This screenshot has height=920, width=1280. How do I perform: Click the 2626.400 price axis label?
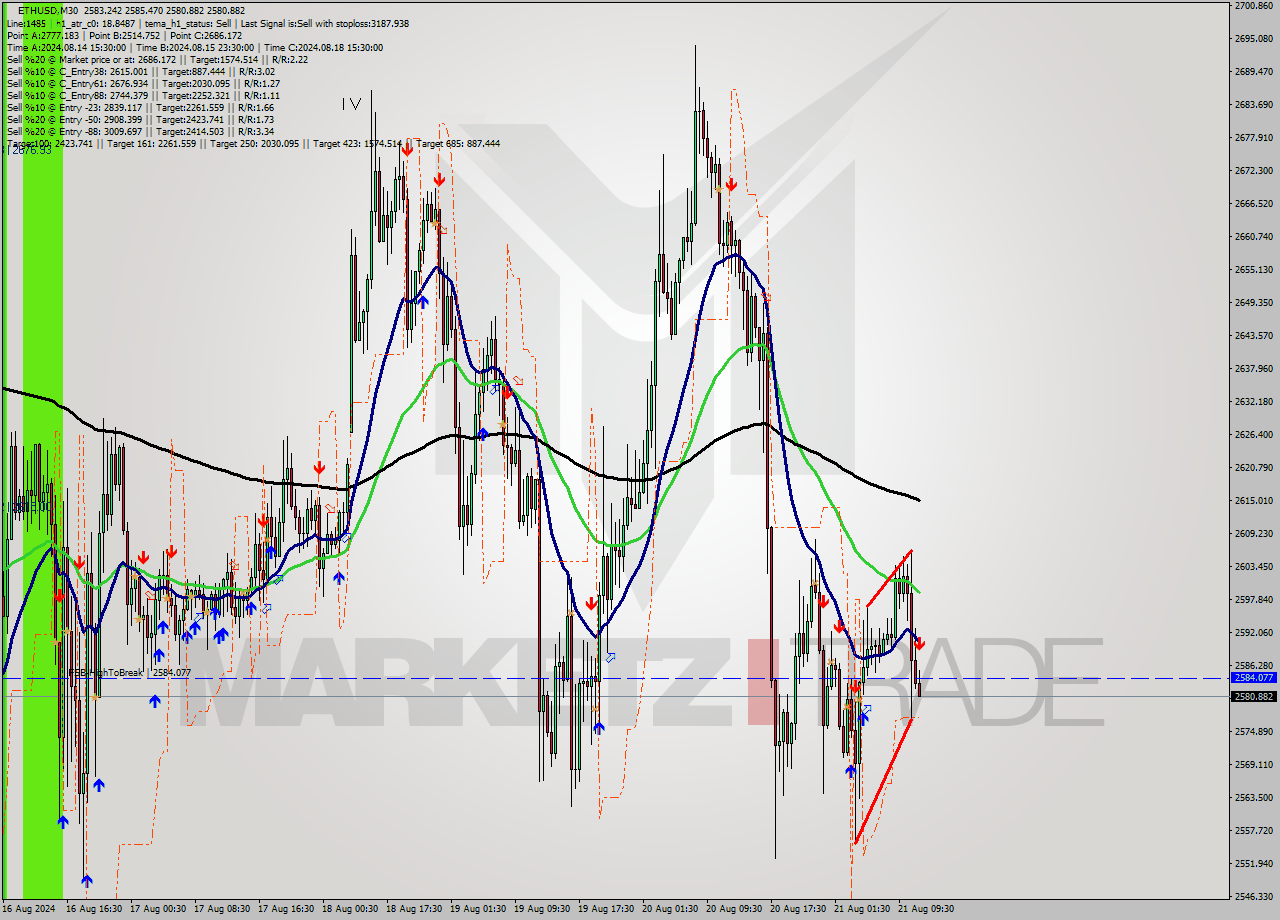1253,435
